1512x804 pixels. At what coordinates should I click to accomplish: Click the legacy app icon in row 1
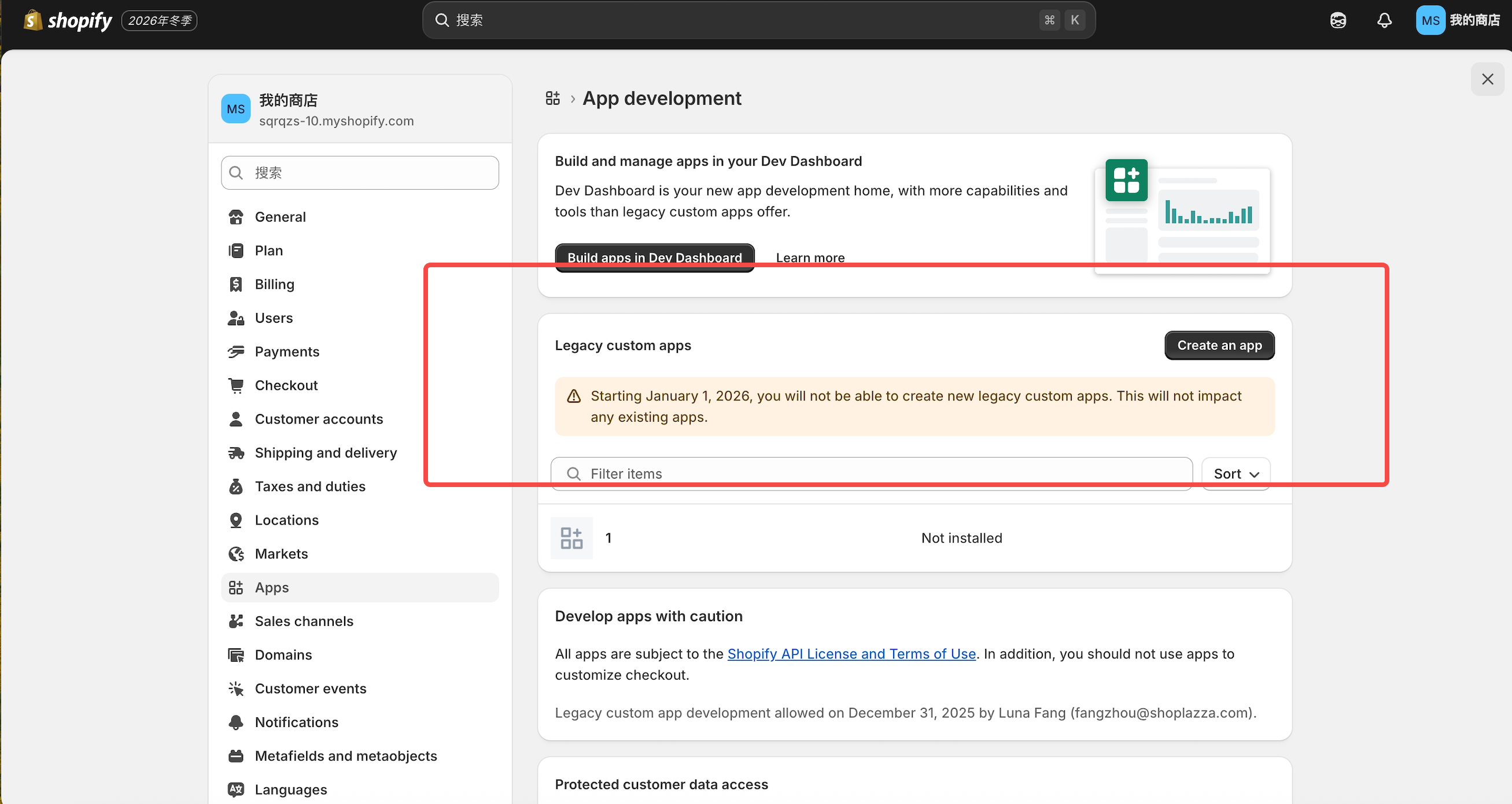[571, 537]
